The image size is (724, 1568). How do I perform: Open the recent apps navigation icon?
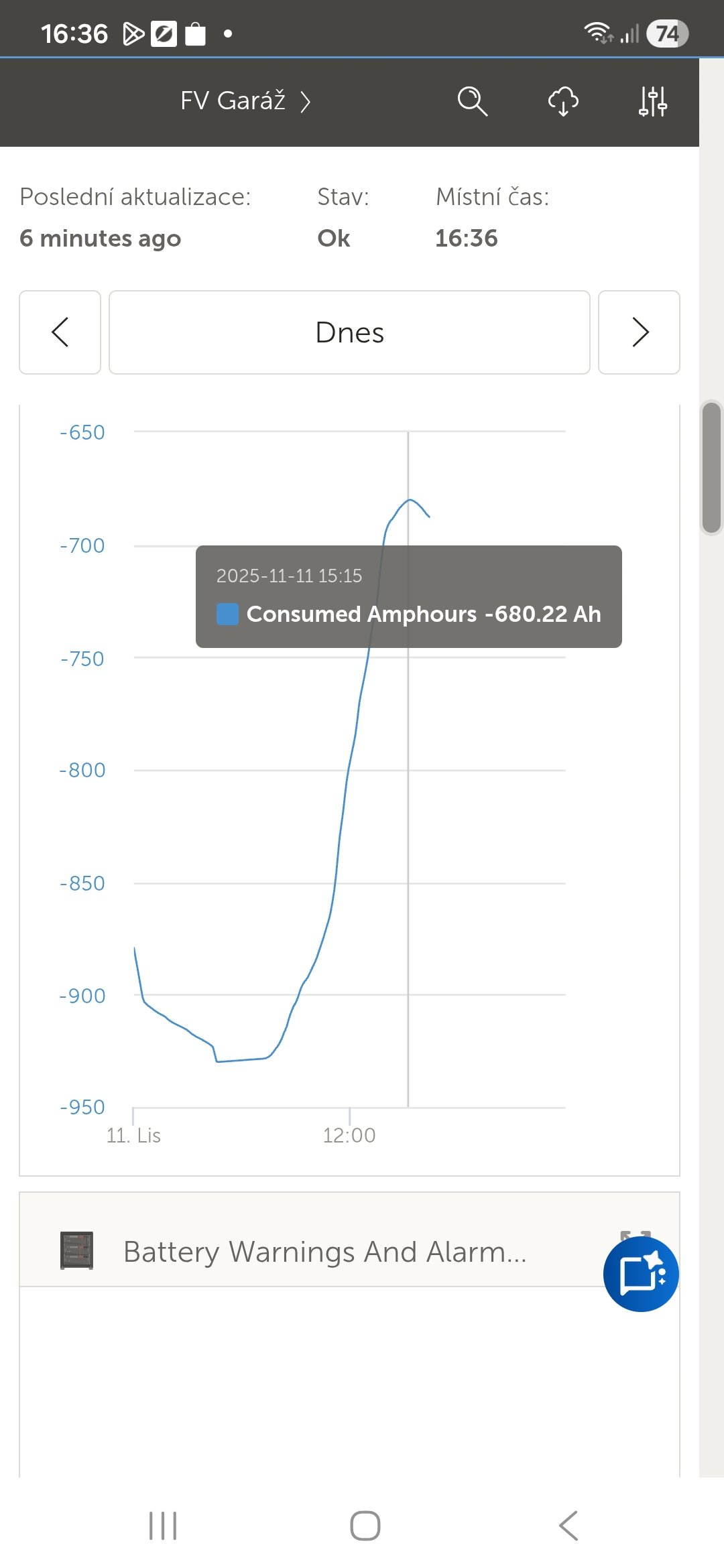click(163, 1526)
